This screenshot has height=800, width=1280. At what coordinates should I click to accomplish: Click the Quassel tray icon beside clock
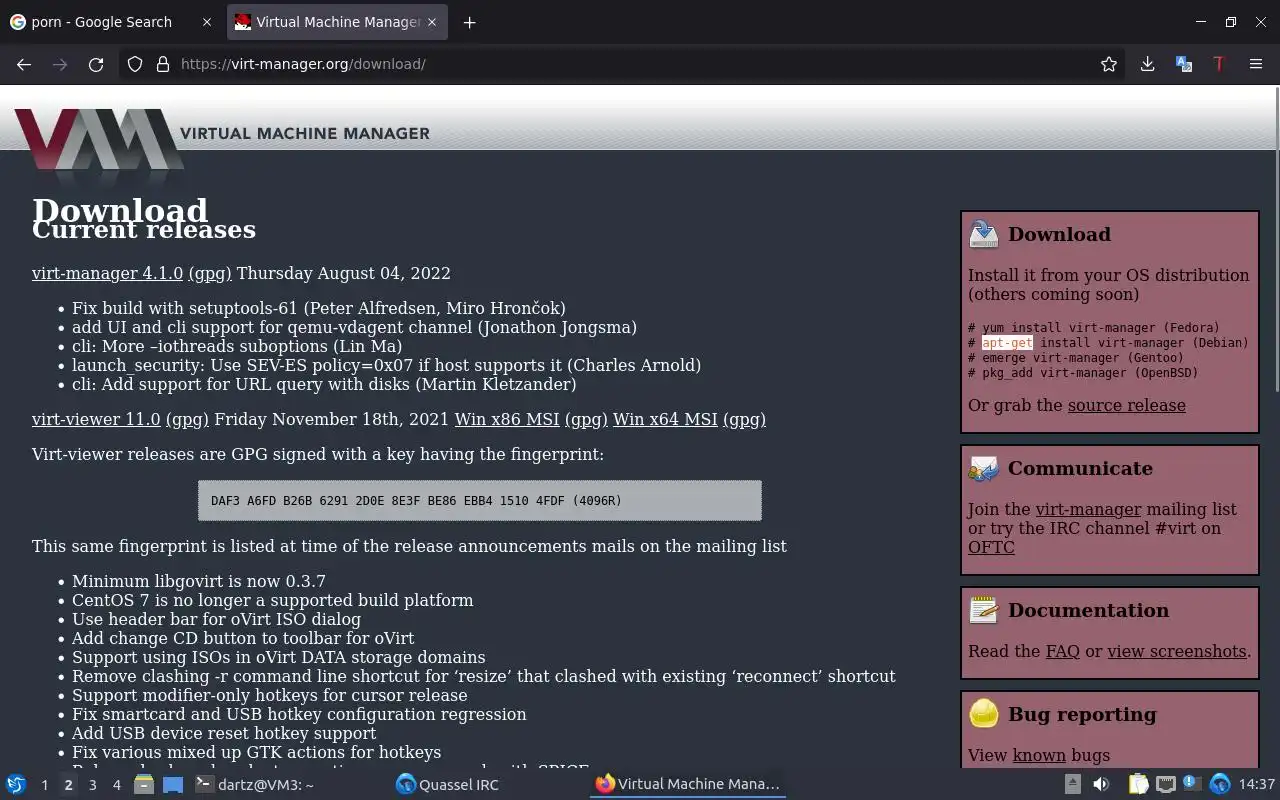pos(1220,784)
